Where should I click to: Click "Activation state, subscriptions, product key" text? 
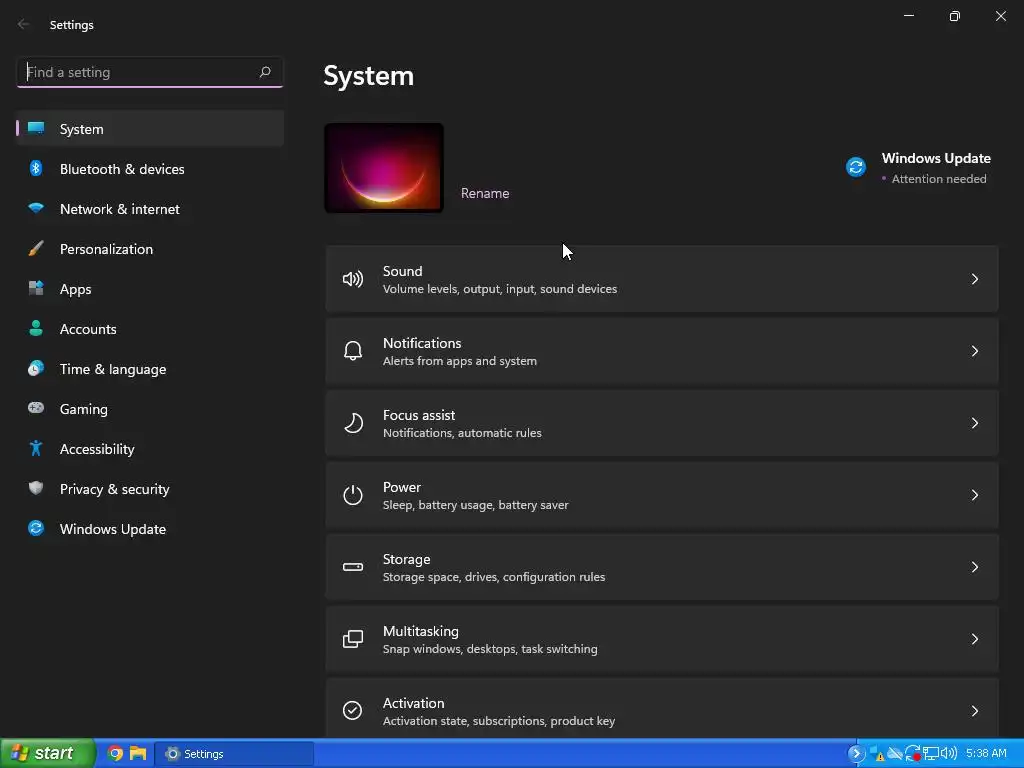499,721
